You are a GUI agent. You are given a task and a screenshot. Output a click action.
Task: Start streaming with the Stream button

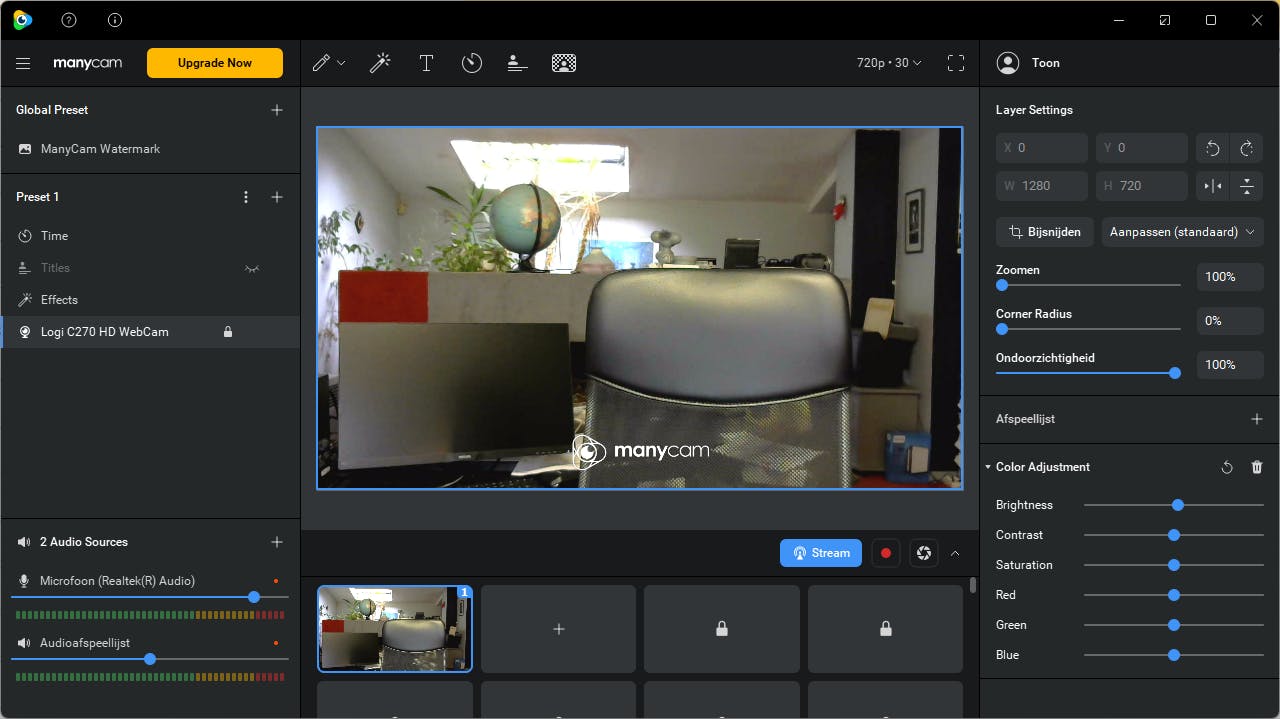click(x=821, y=553)
